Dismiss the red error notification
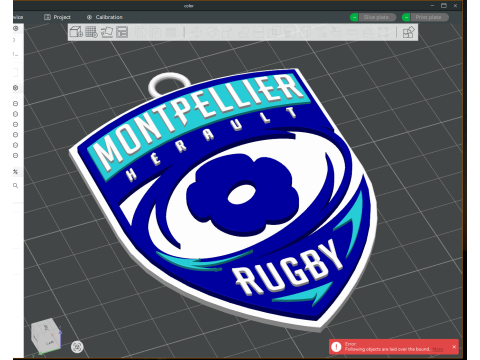The width and height of the screenshot is (480, 360). (454, 347)
